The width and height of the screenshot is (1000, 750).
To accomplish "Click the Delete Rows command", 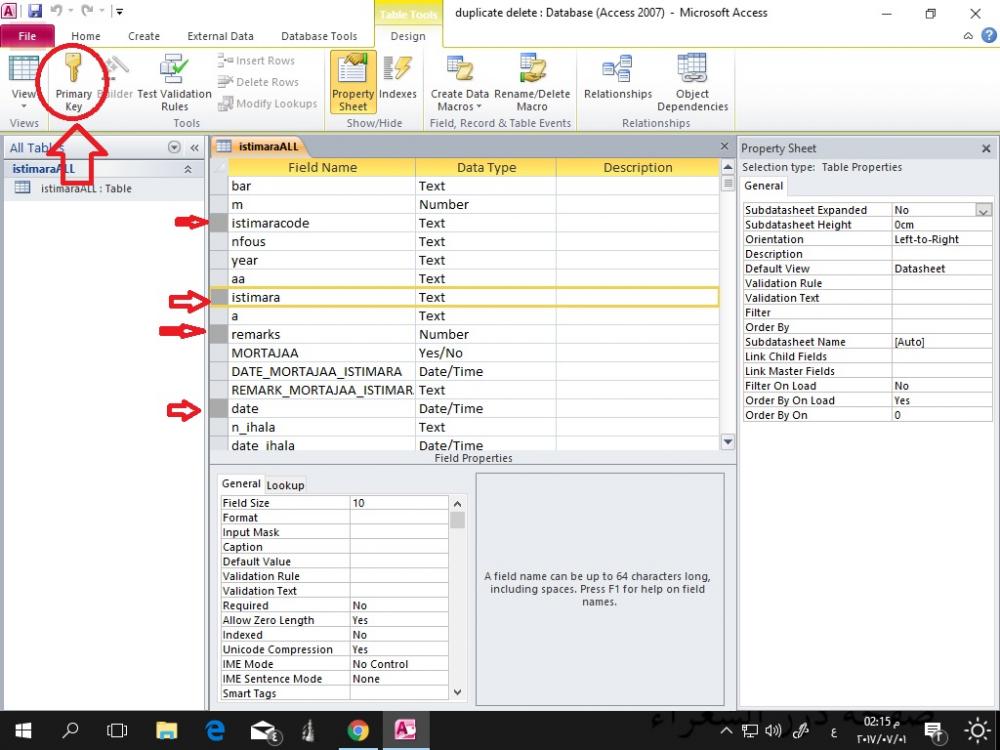I will coord(258,82).
